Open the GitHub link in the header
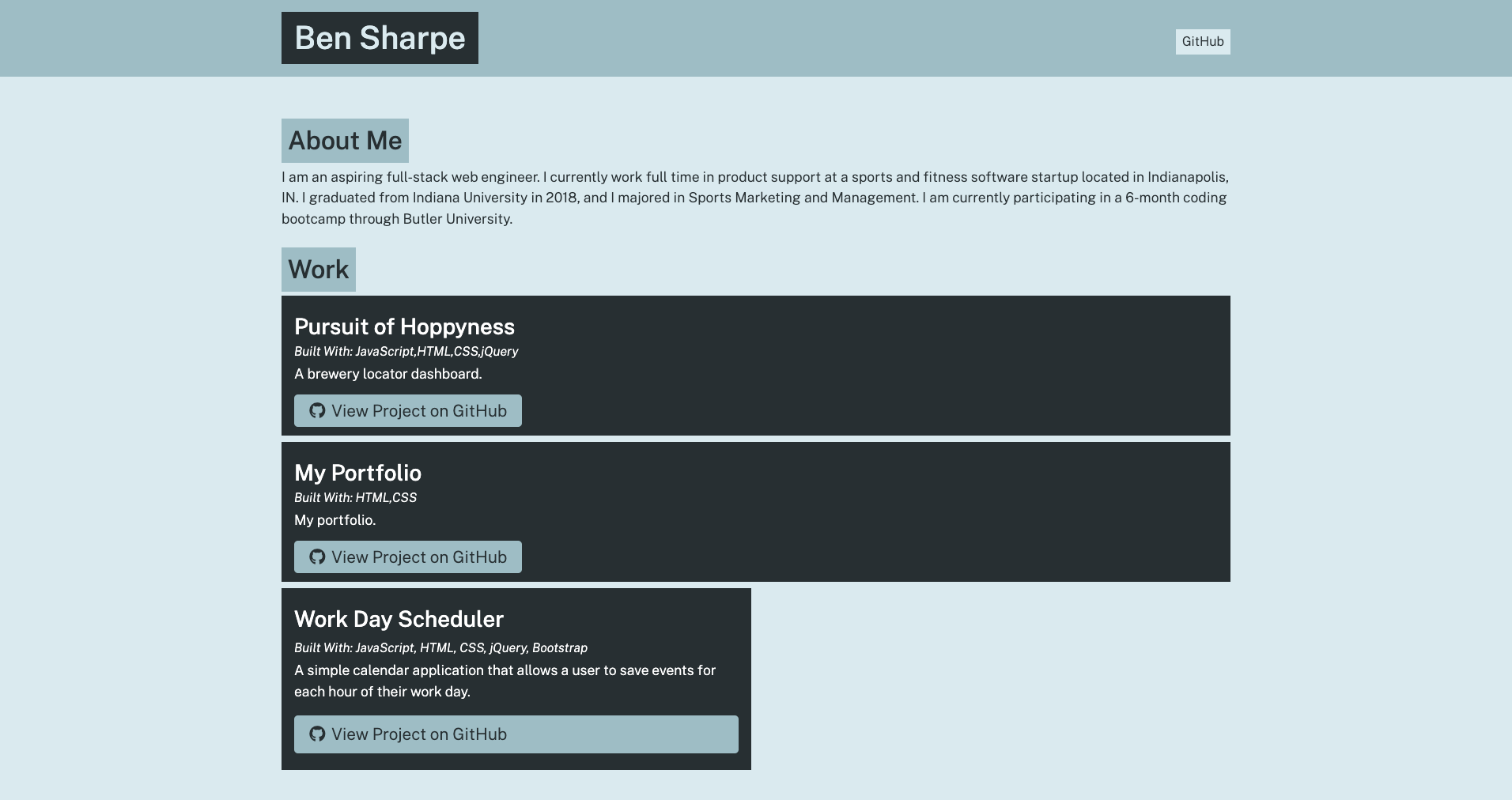The height and width of the screenshot is (800, 1512). [1201, 42]
